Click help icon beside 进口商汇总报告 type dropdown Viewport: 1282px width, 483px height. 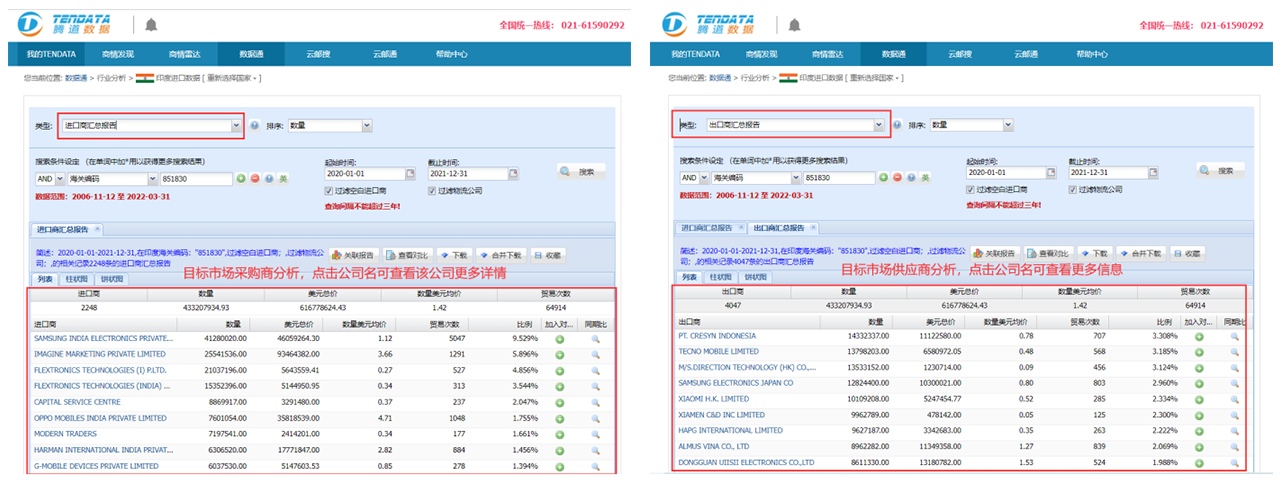coord(254,126)
